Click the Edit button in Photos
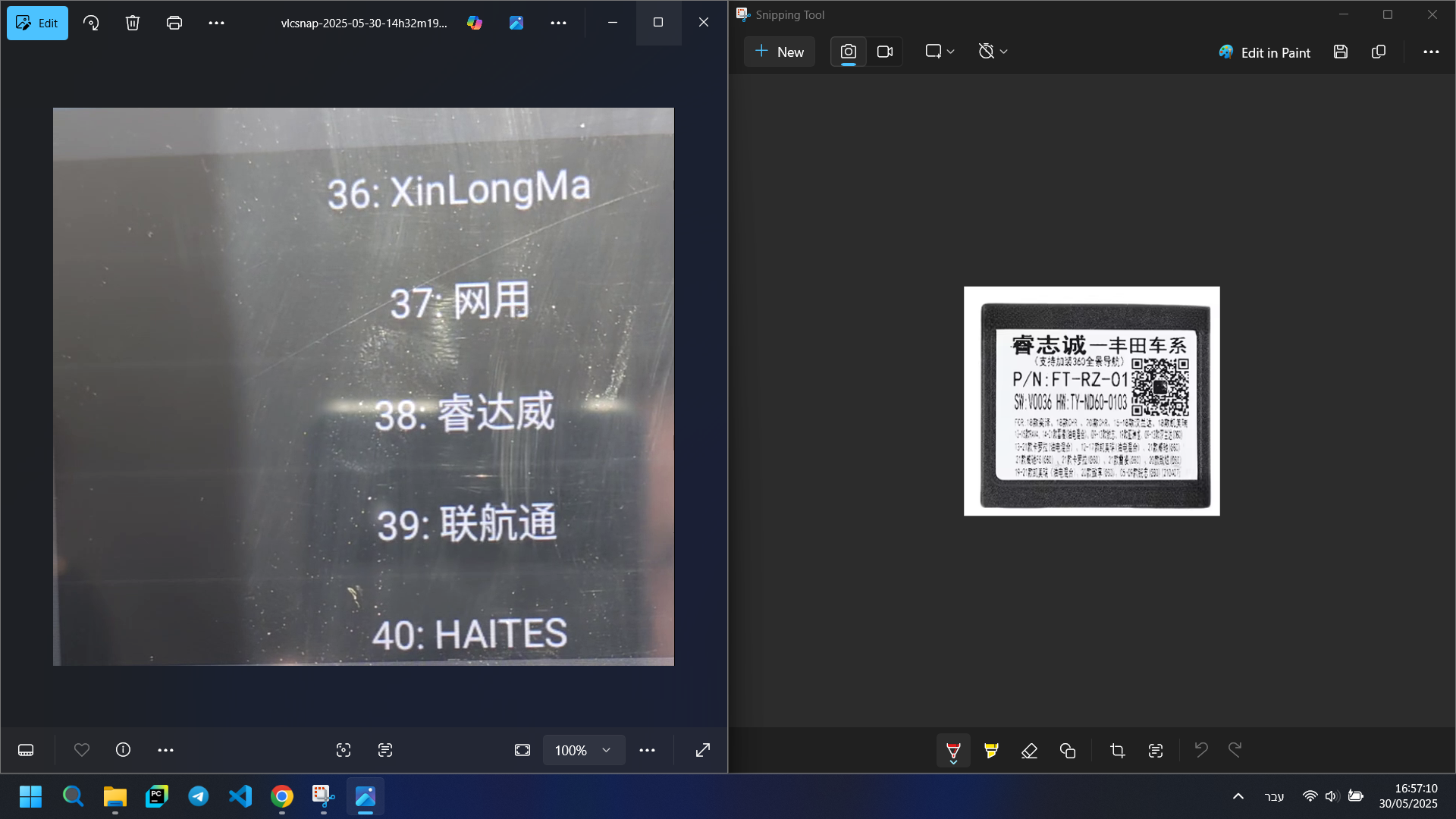 pyautogui.click(x=37, y=23)
